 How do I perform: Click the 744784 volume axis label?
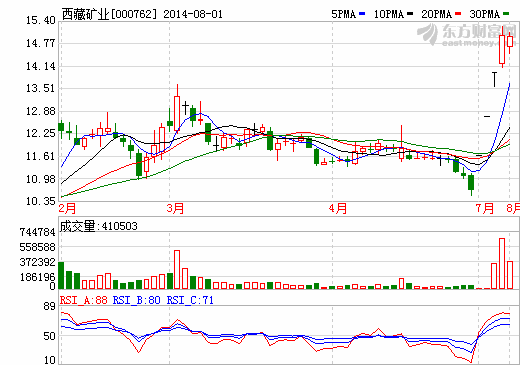(37, 232)
